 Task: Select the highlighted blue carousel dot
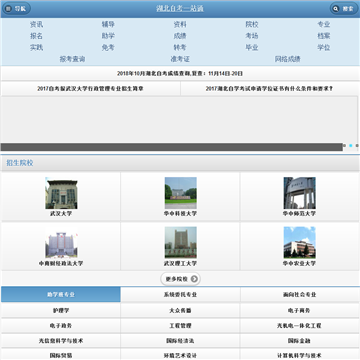pyautogui.click(x=351, y=145)
